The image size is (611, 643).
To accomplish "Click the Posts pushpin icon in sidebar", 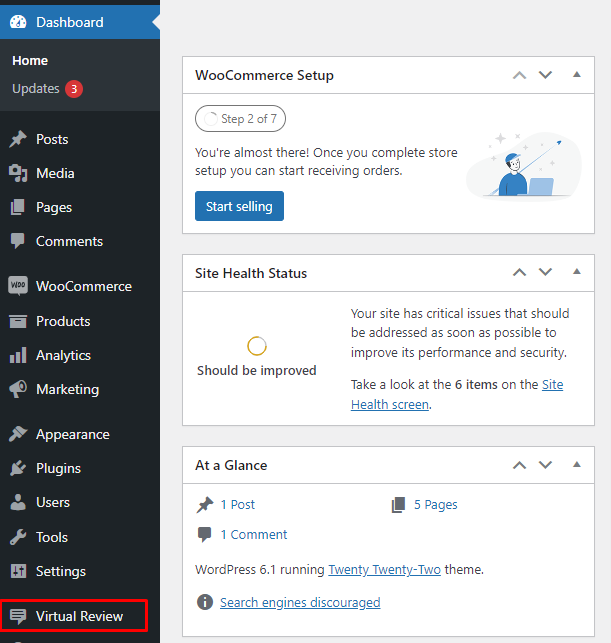I will 18,139.
